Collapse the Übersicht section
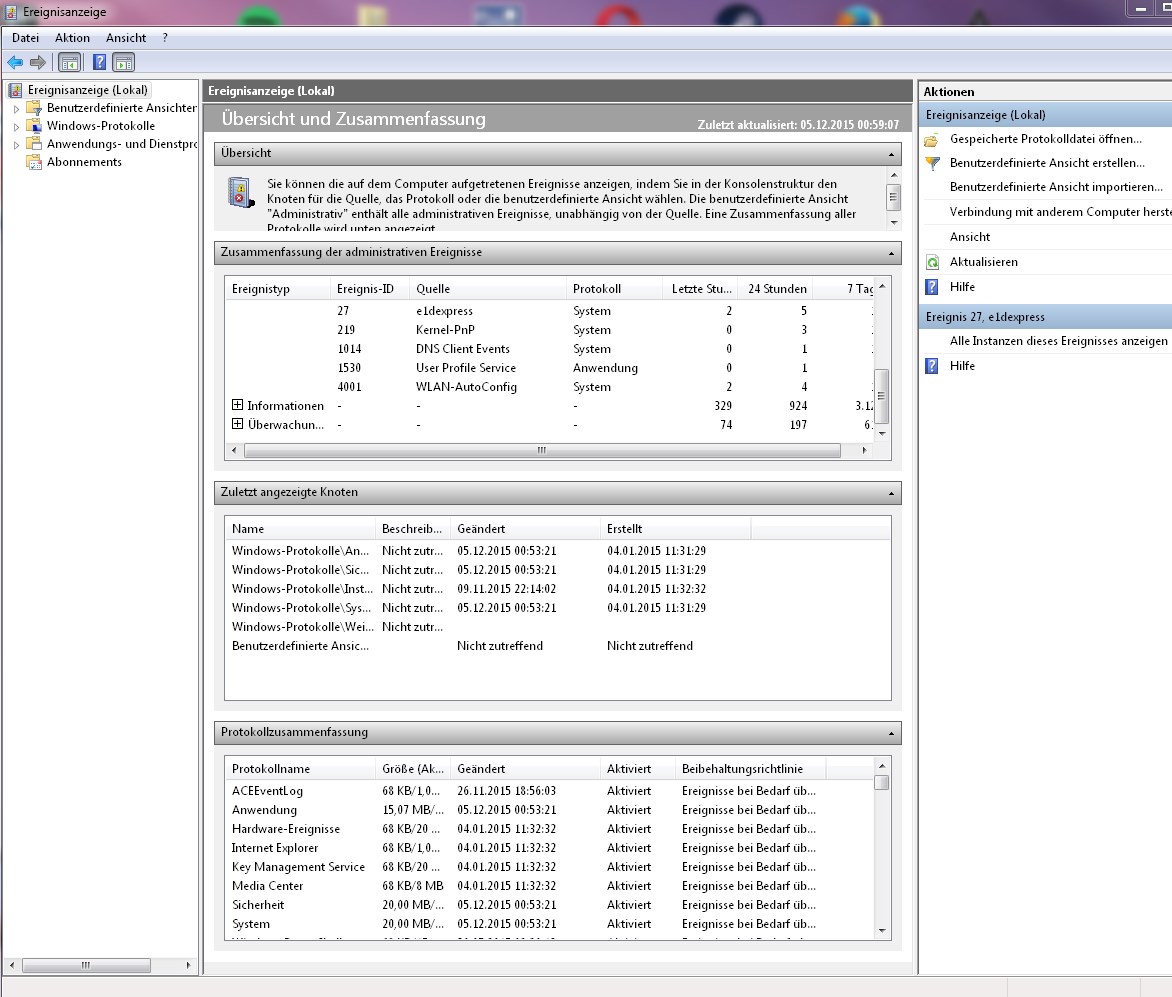1172x997 pixels. 891,154
